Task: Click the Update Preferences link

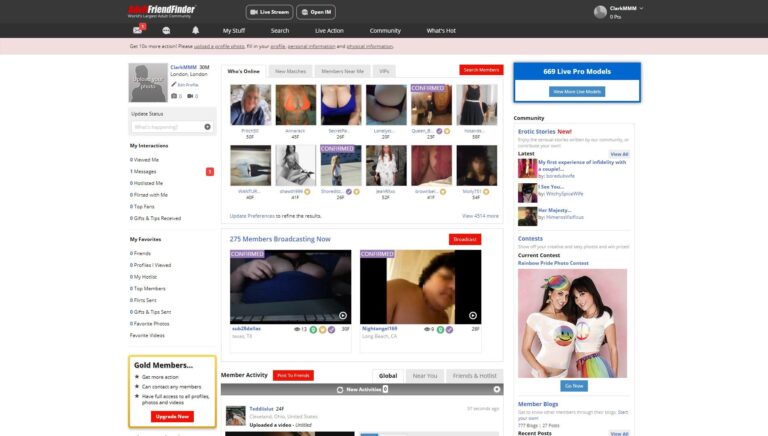Action: click(252, 216)
